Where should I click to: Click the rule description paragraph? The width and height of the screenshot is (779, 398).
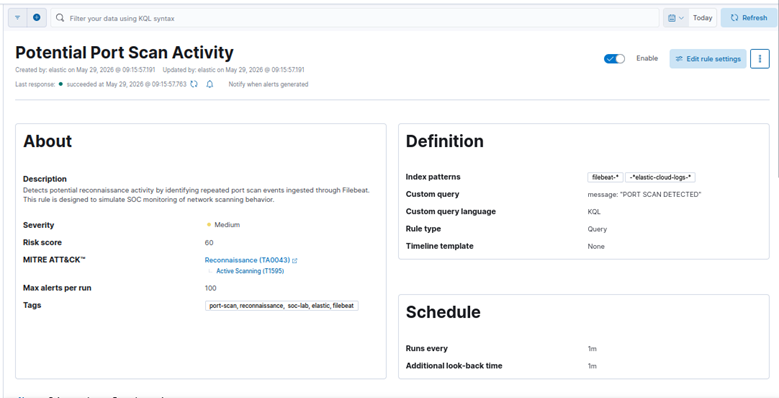click(196, 195)
